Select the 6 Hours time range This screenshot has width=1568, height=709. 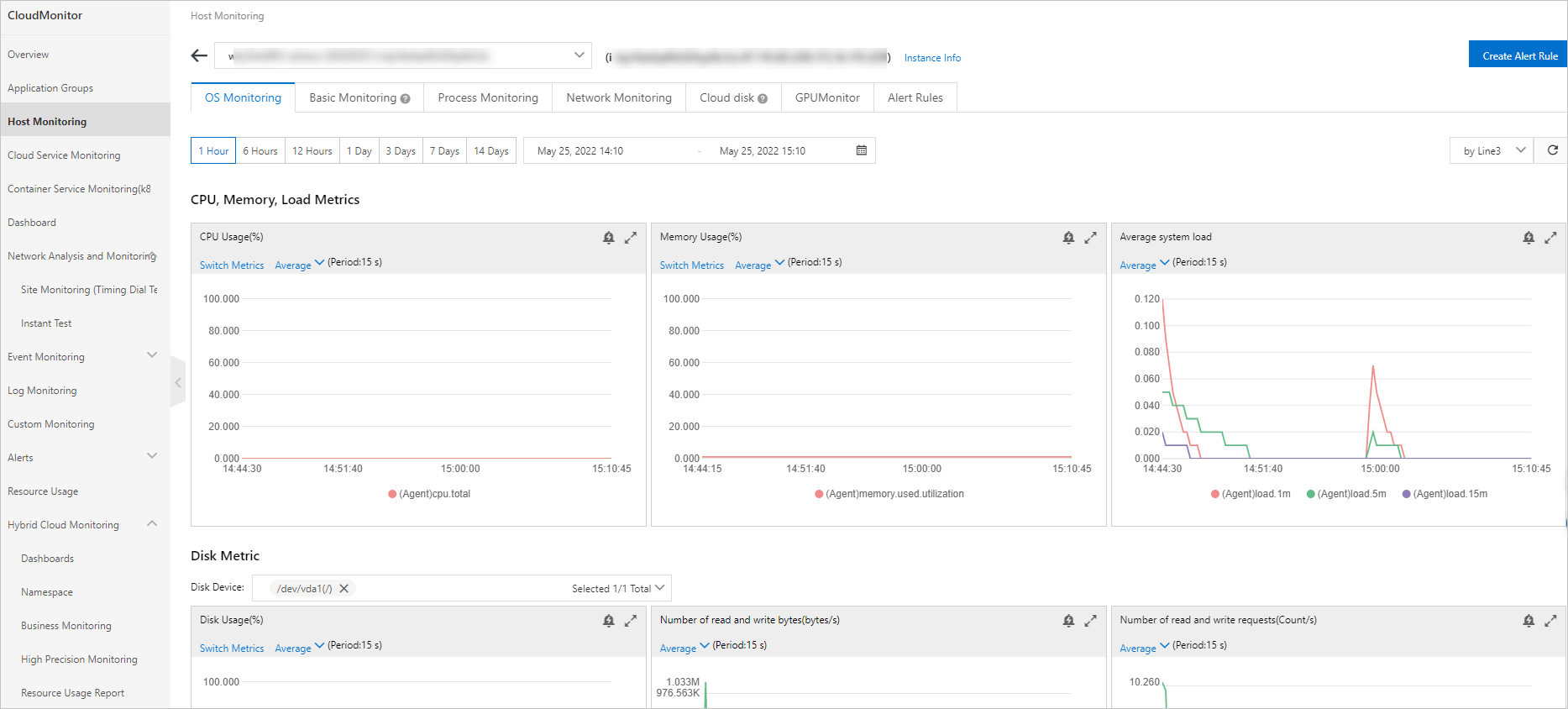[x=260, y=150]
